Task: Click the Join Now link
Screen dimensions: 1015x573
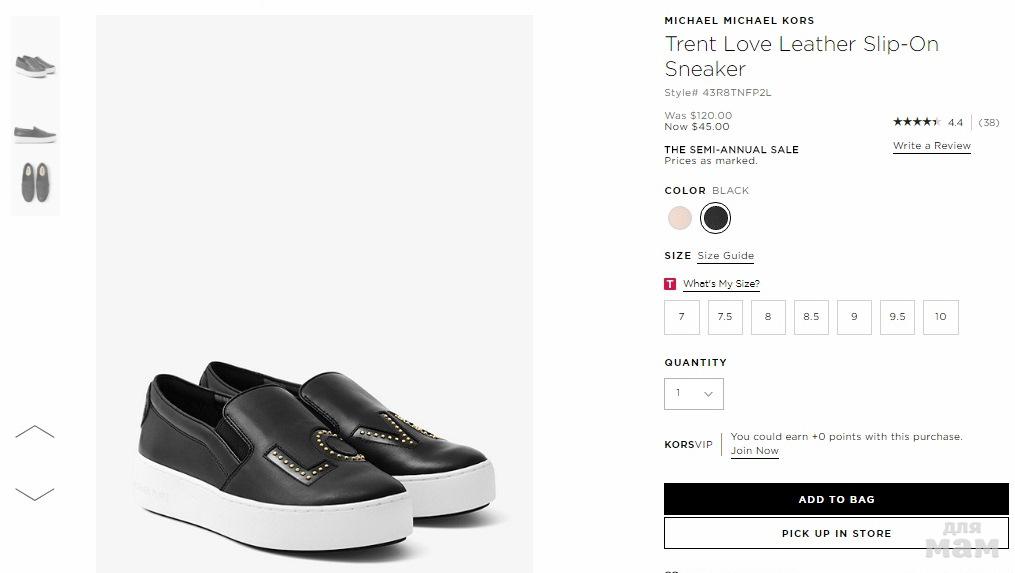Action: [754, 451]
